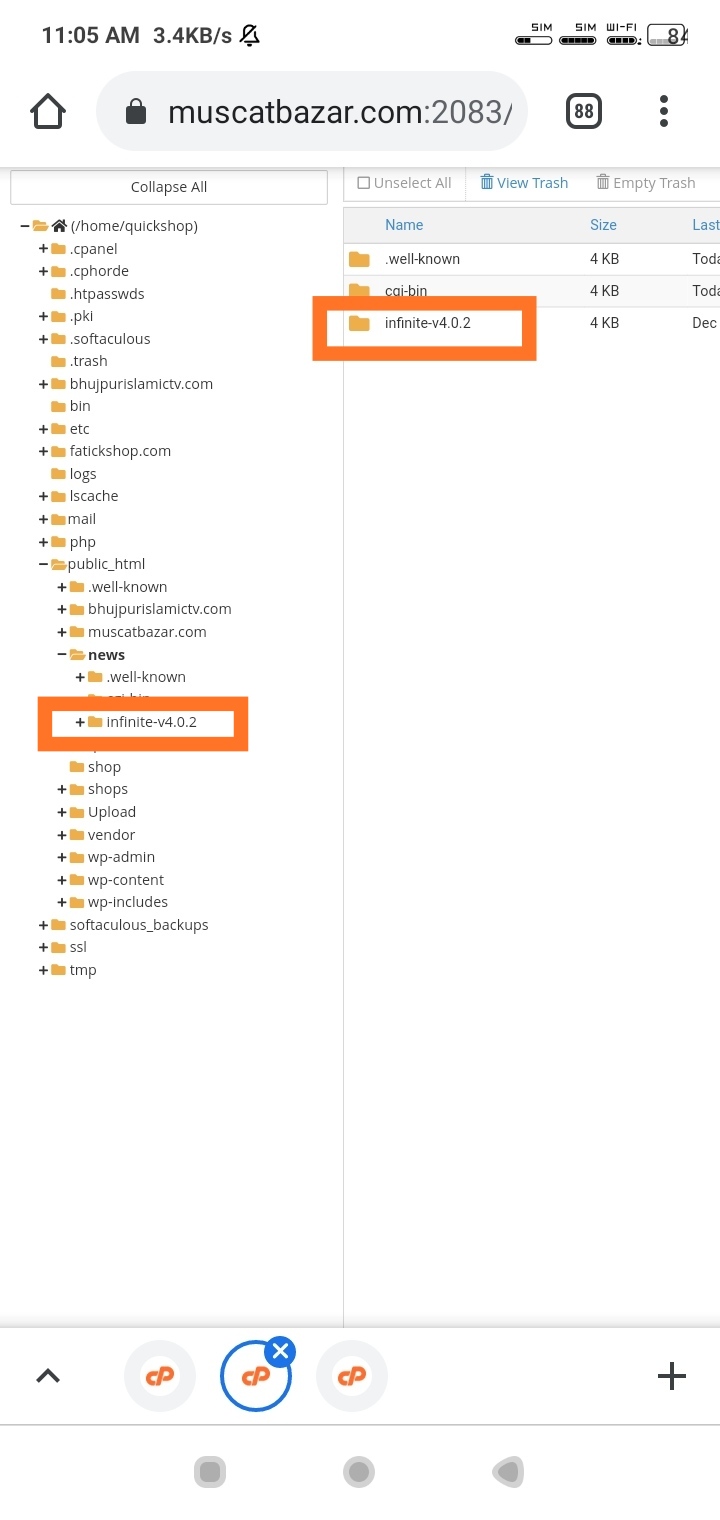Image resolution: width=720 pixels, height=1520 pixels.
Task: Click the Empty Trash button
Action: click(x=646, y=183)
